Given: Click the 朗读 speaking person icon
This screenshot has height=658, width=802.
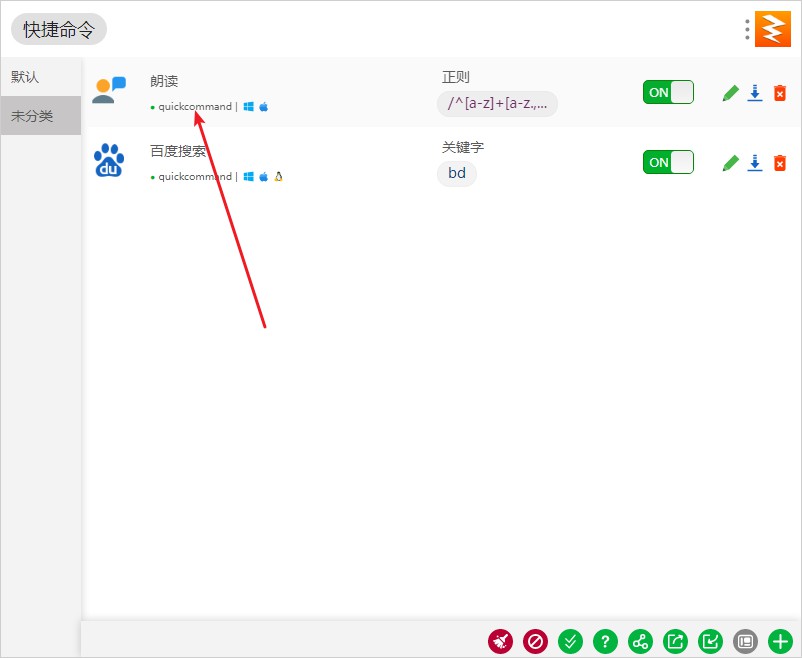Looking at the screenshot, I should pyautogui.click(x=109, y=90).
